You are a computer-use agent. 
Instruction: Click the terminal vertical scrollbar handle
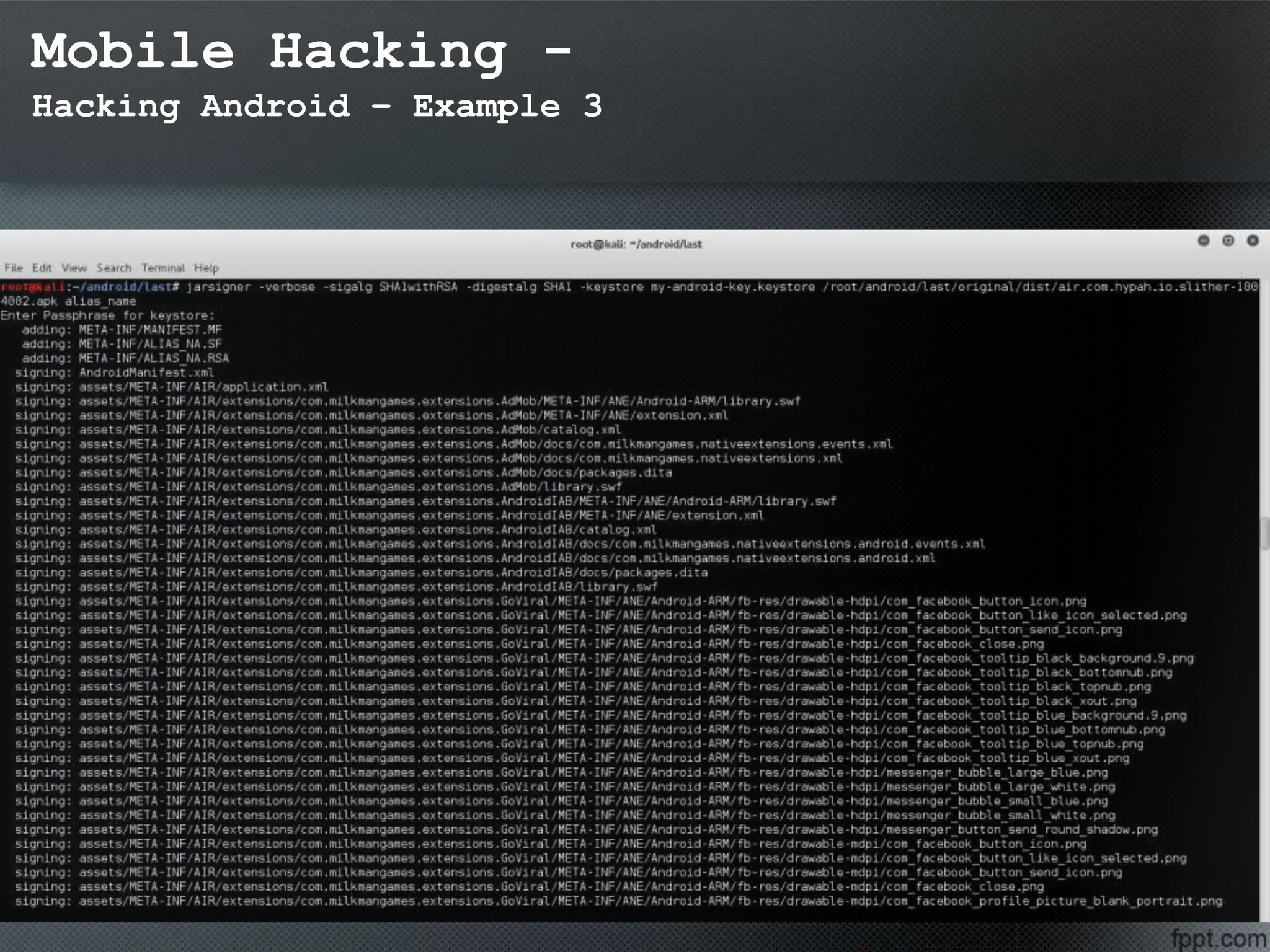tap(1264, 534)
